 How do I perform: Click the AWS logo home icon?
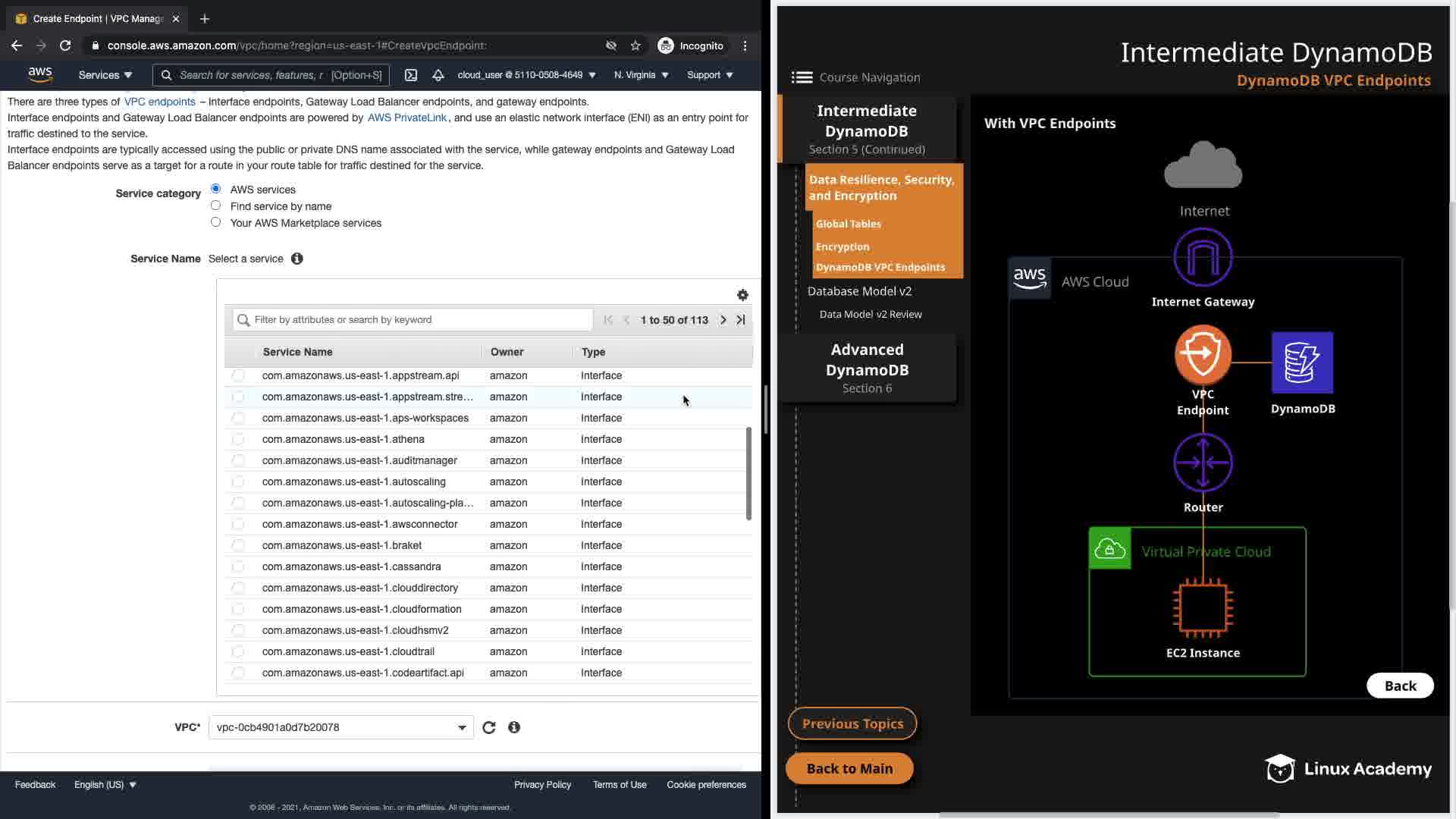(40, 74)
